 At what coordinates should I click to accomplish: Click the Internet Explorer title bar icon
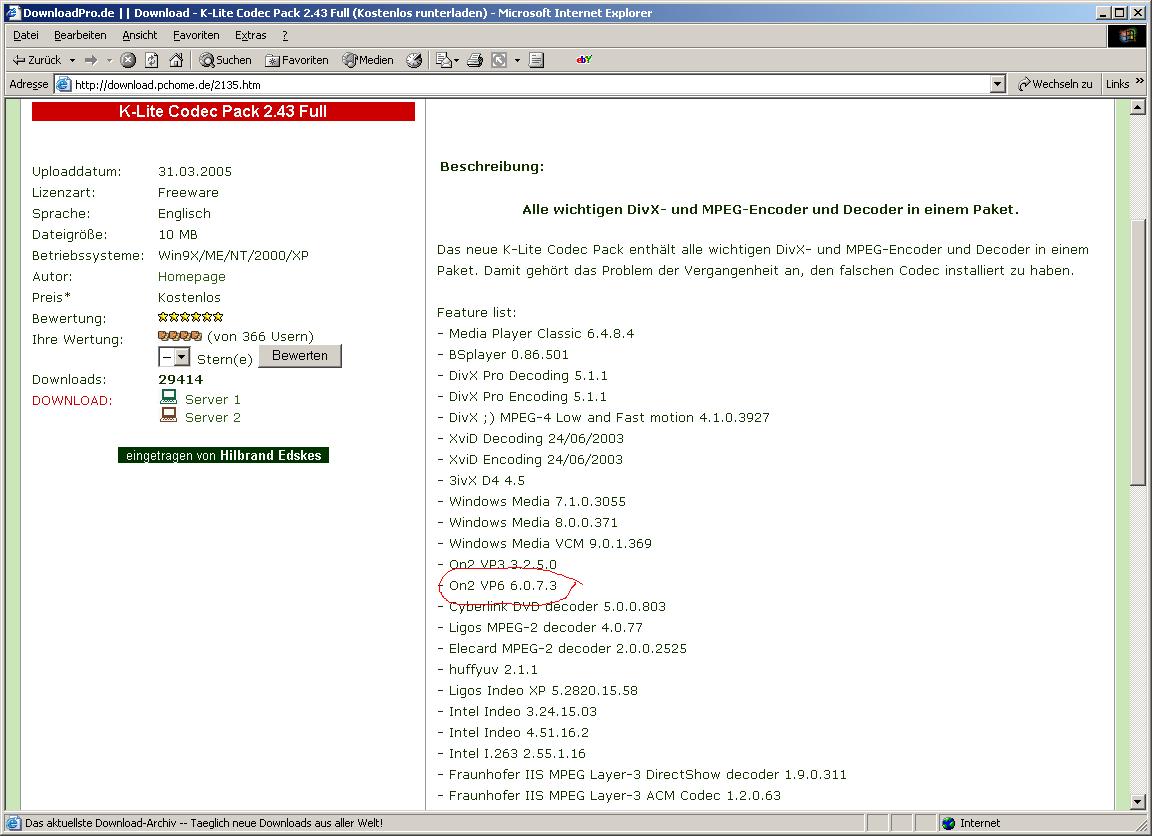click(x=12, y=12)
